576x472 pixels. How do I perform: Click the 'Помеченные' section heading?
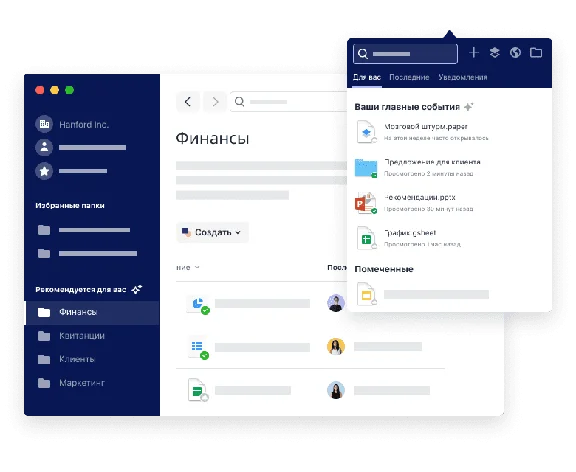point(384,269)
